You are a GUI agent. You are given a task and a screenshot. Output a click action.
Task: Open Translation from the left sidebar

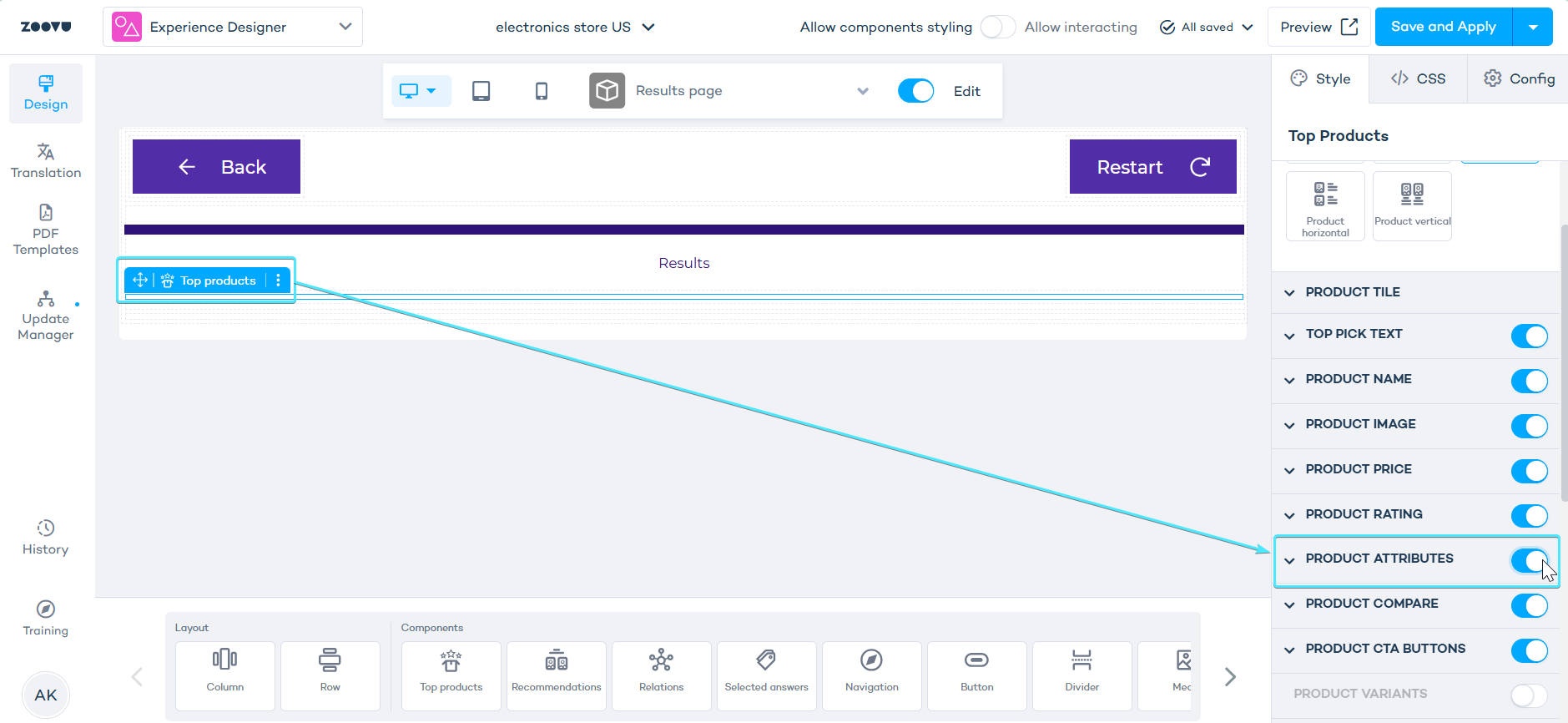point(46,160)
